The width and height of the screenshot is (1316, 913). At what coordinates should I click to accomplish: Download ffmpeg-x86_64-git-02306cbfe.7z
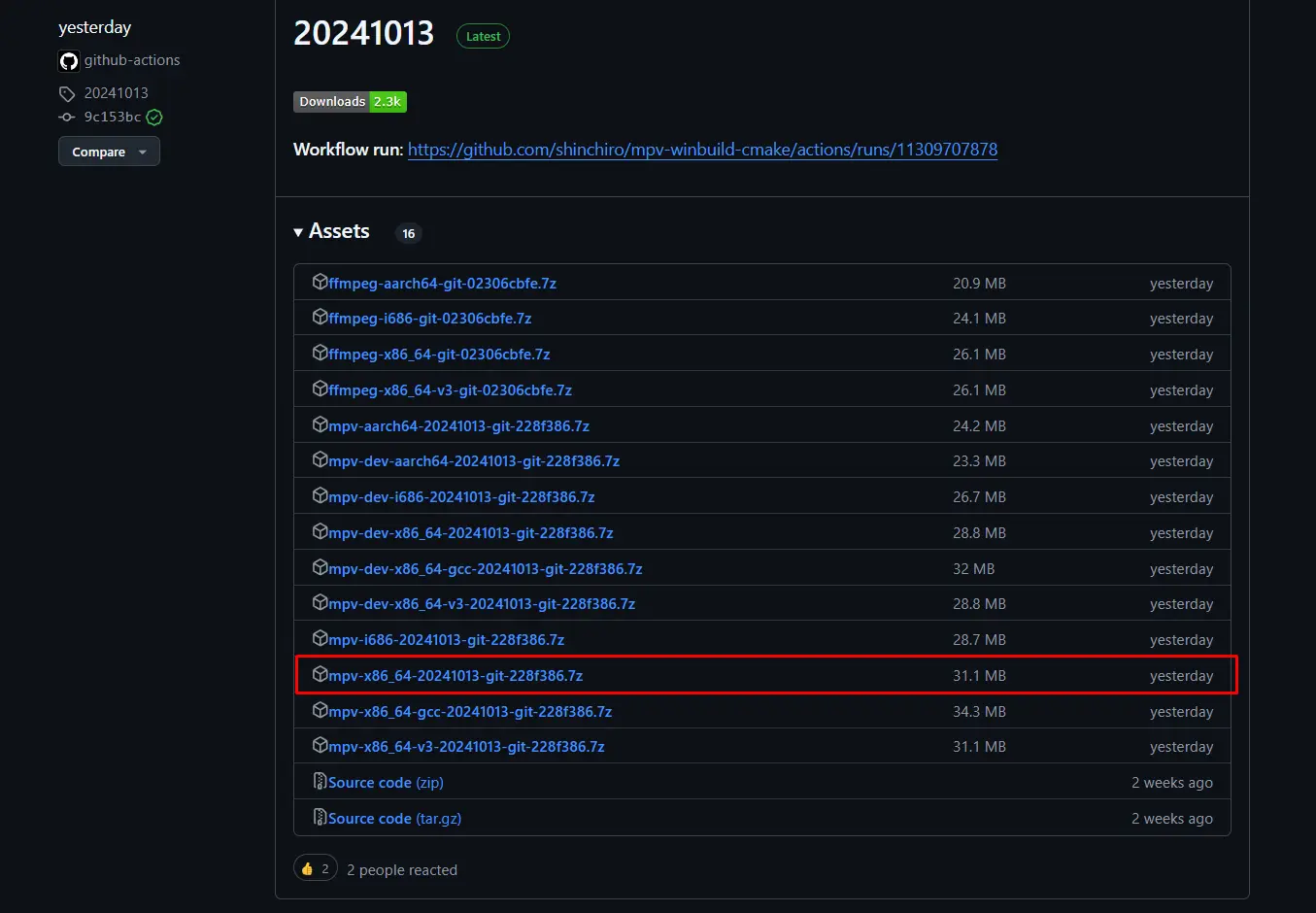(x=439, y=355)
